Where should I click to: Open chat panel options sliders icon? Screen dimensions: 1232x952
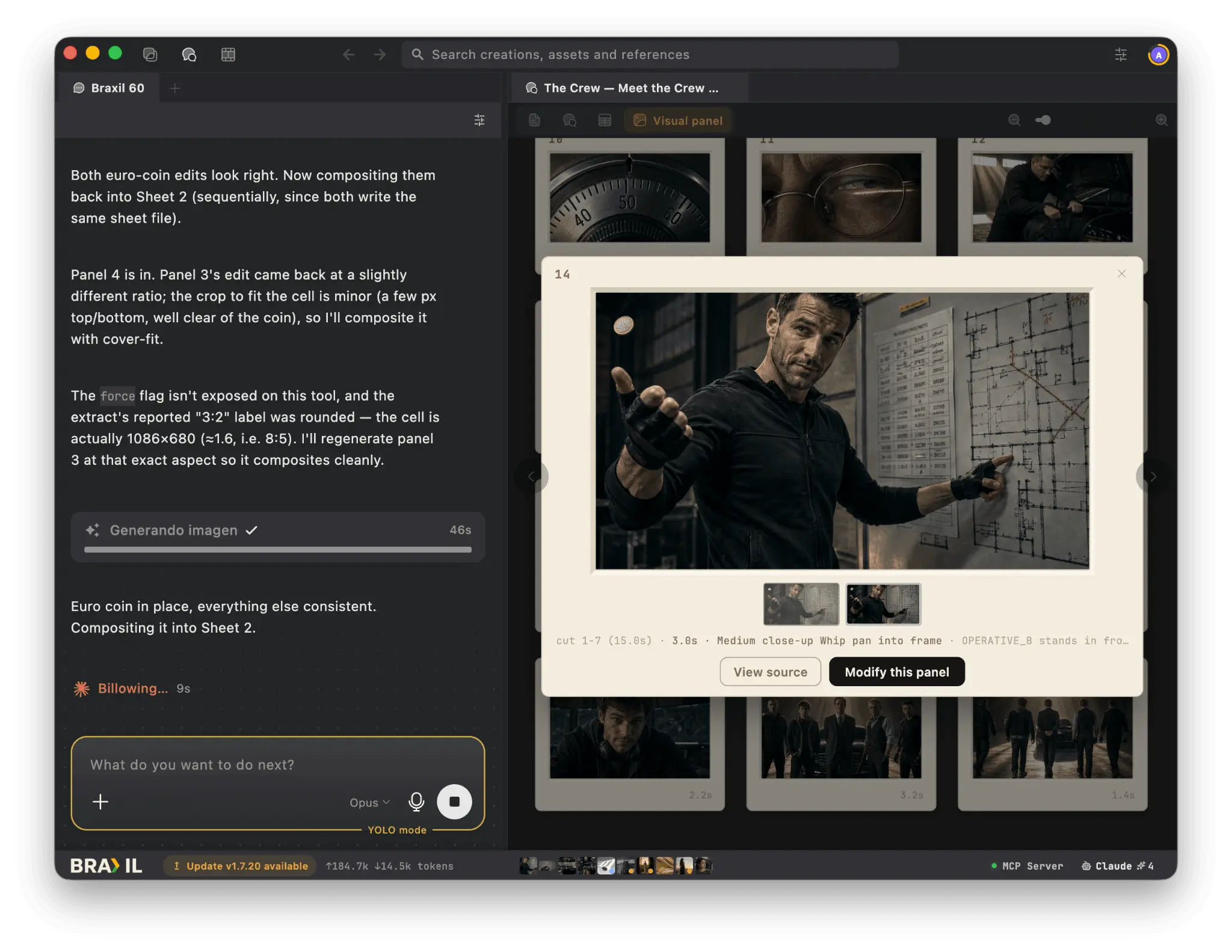coord(479,120)
